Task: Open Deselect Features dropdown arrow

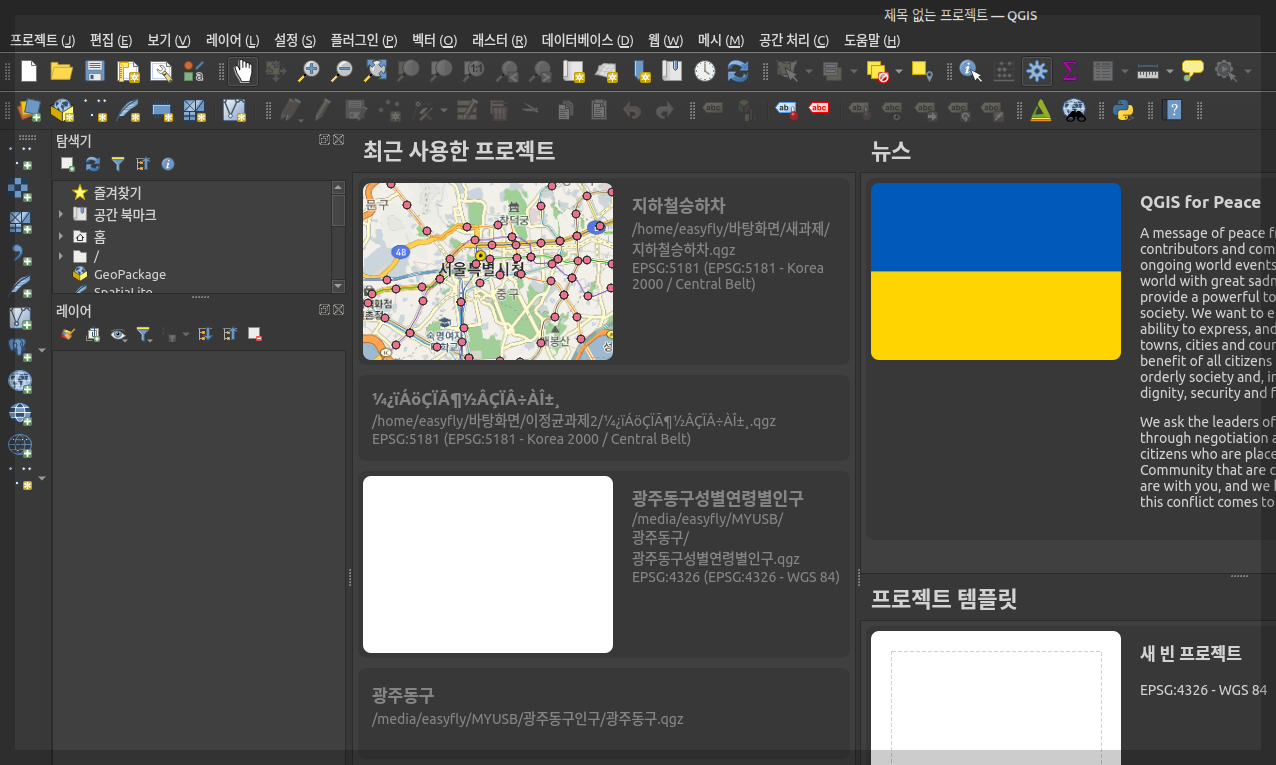Action: point(898,71)
